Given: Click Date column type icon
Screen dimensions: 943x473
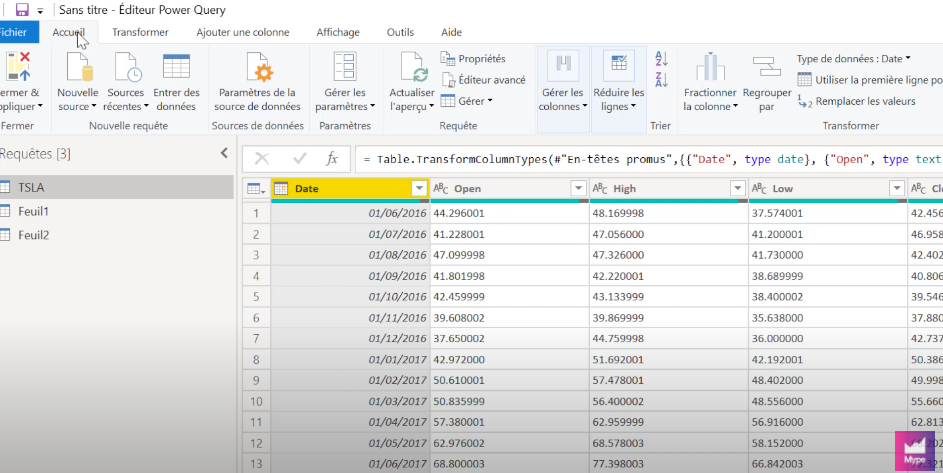Looking at the screenshot, I should point(281,189).
